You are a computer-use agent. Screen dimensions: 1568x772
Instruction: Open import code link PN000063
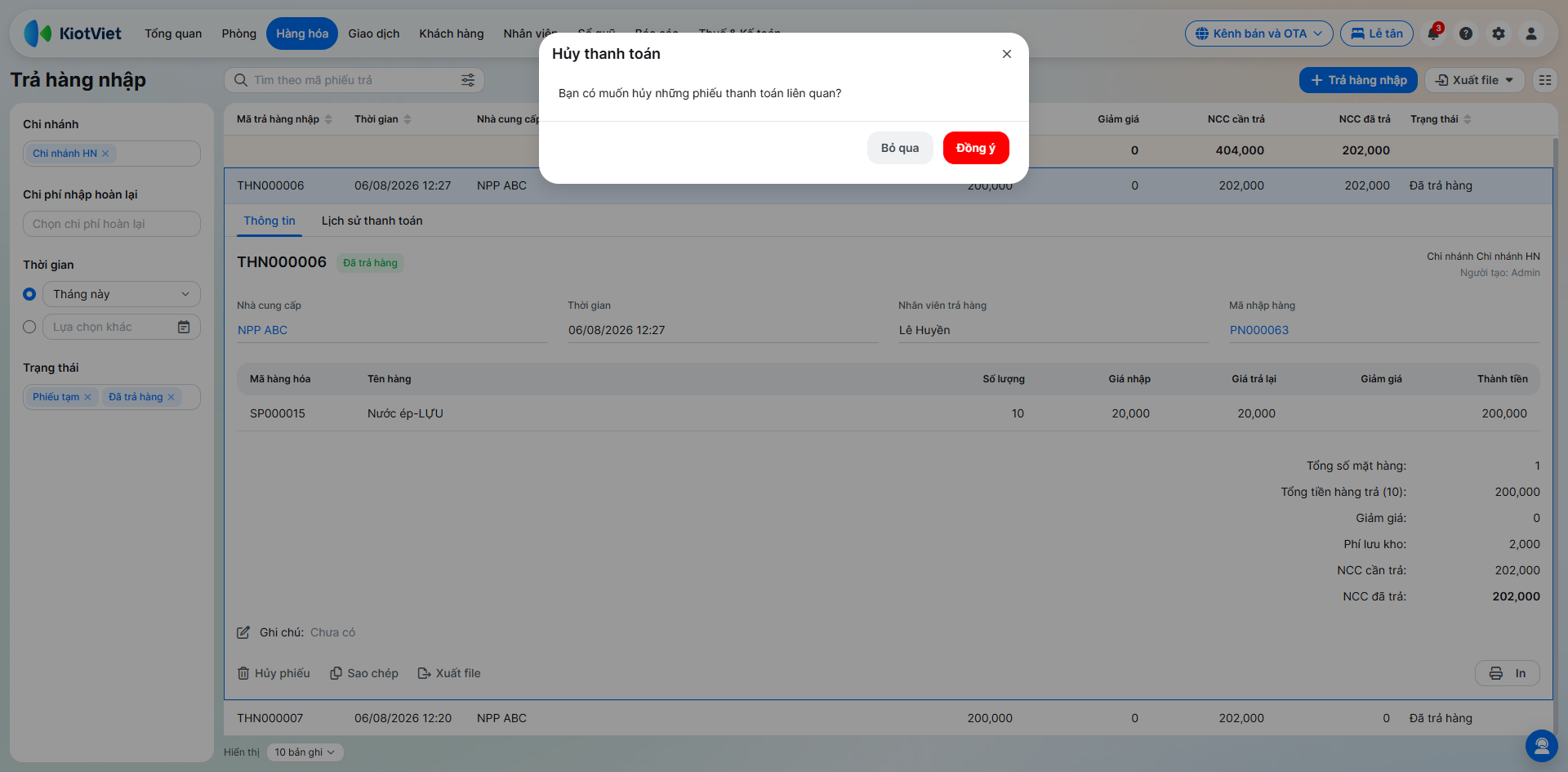1259,330
